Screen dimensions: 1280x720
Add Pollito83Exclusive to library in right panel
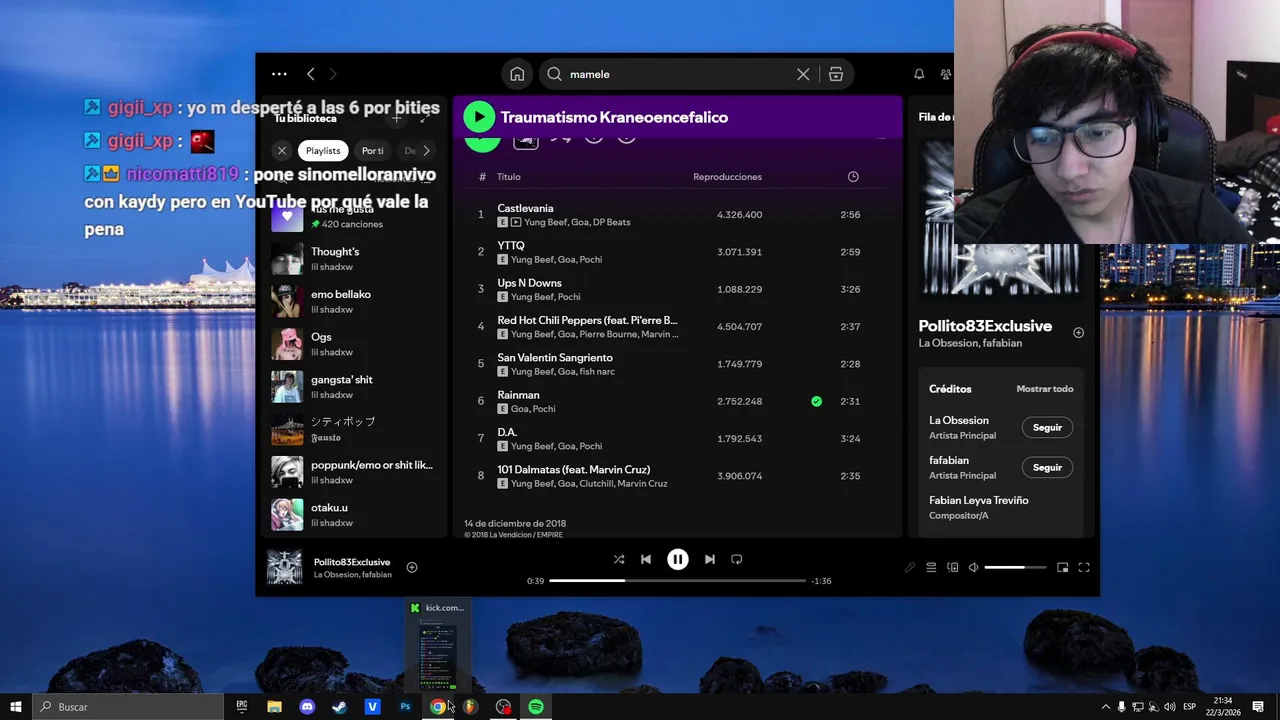click(x=1078, y=333)
